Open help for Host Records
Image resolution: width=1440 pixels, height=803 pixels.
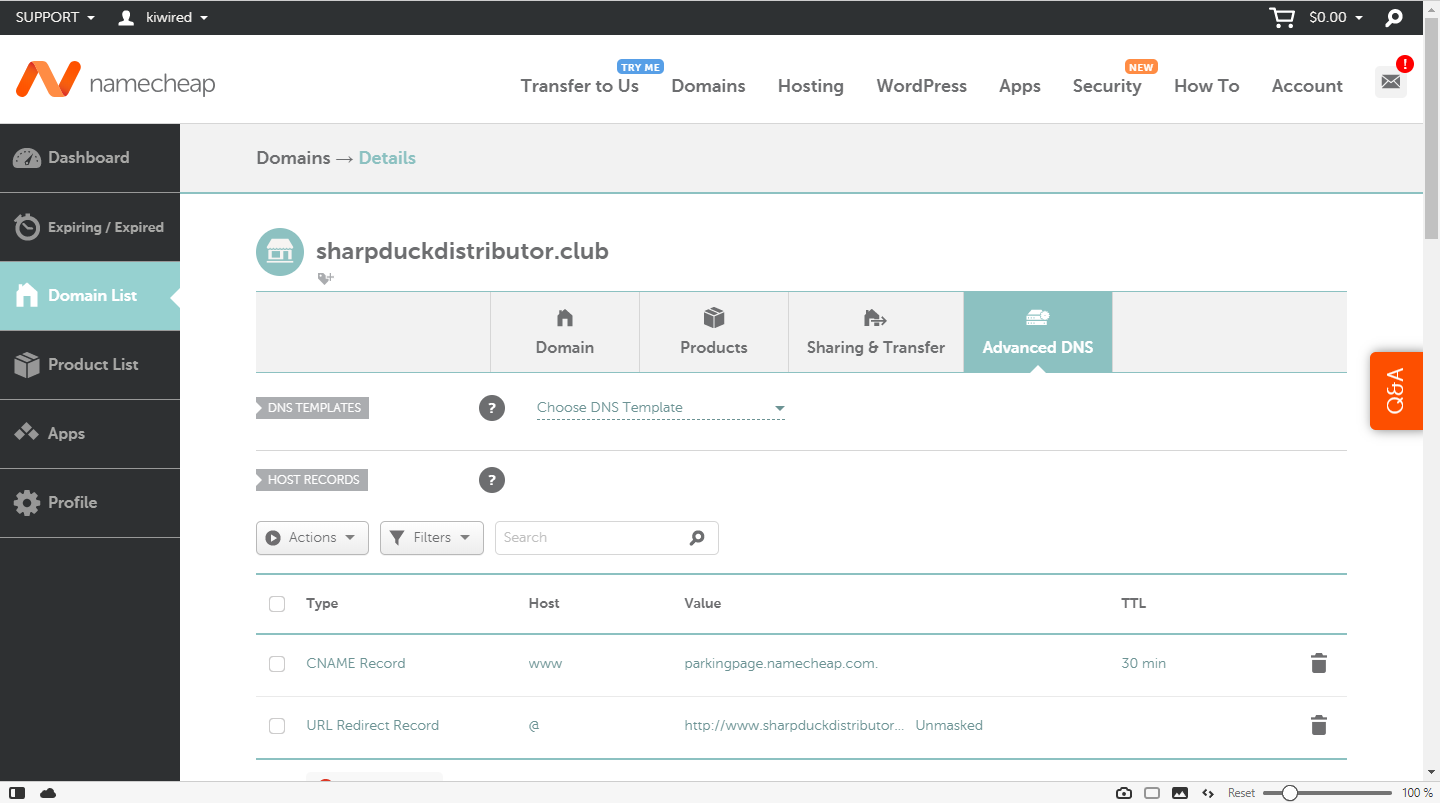[492, 480]
